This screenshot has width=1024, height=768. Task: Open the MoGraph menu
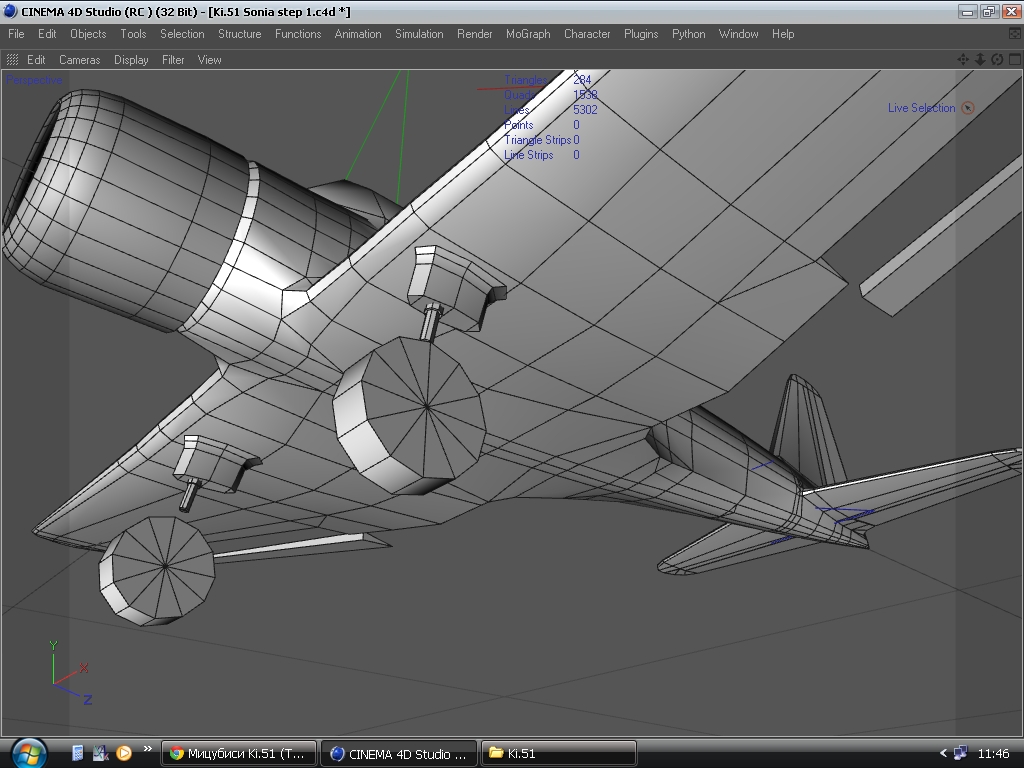528,34
